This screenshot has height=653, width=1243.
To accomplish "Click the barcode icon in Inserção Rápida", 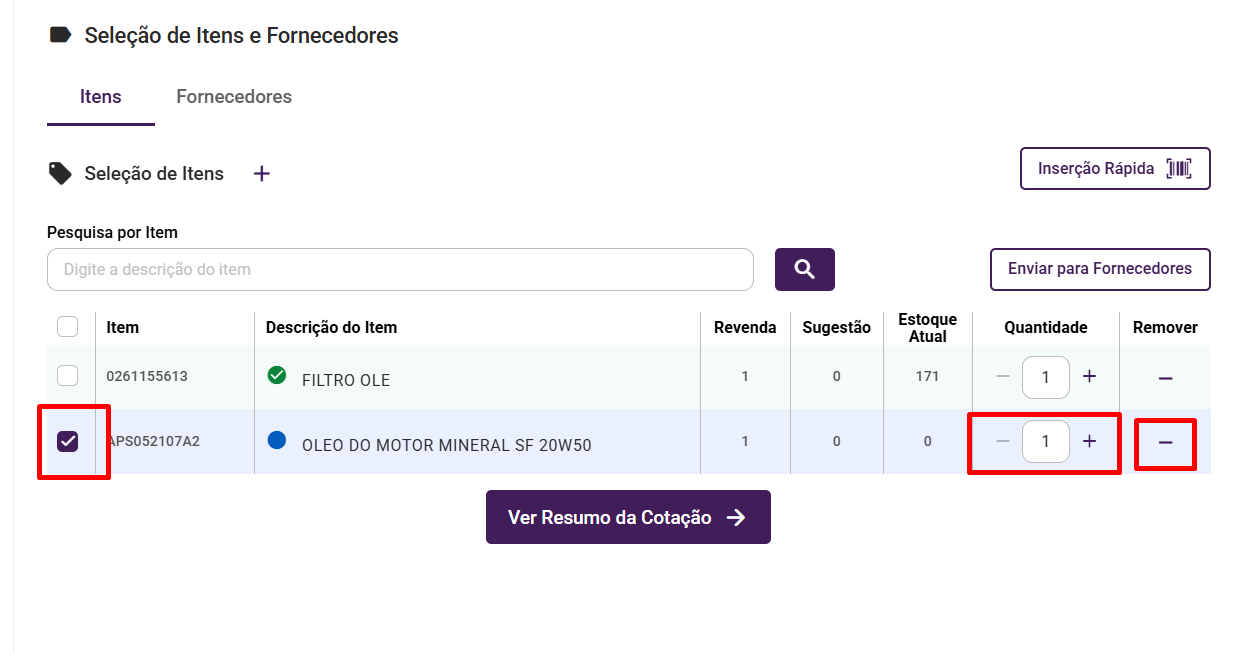I will [1179, 169].
